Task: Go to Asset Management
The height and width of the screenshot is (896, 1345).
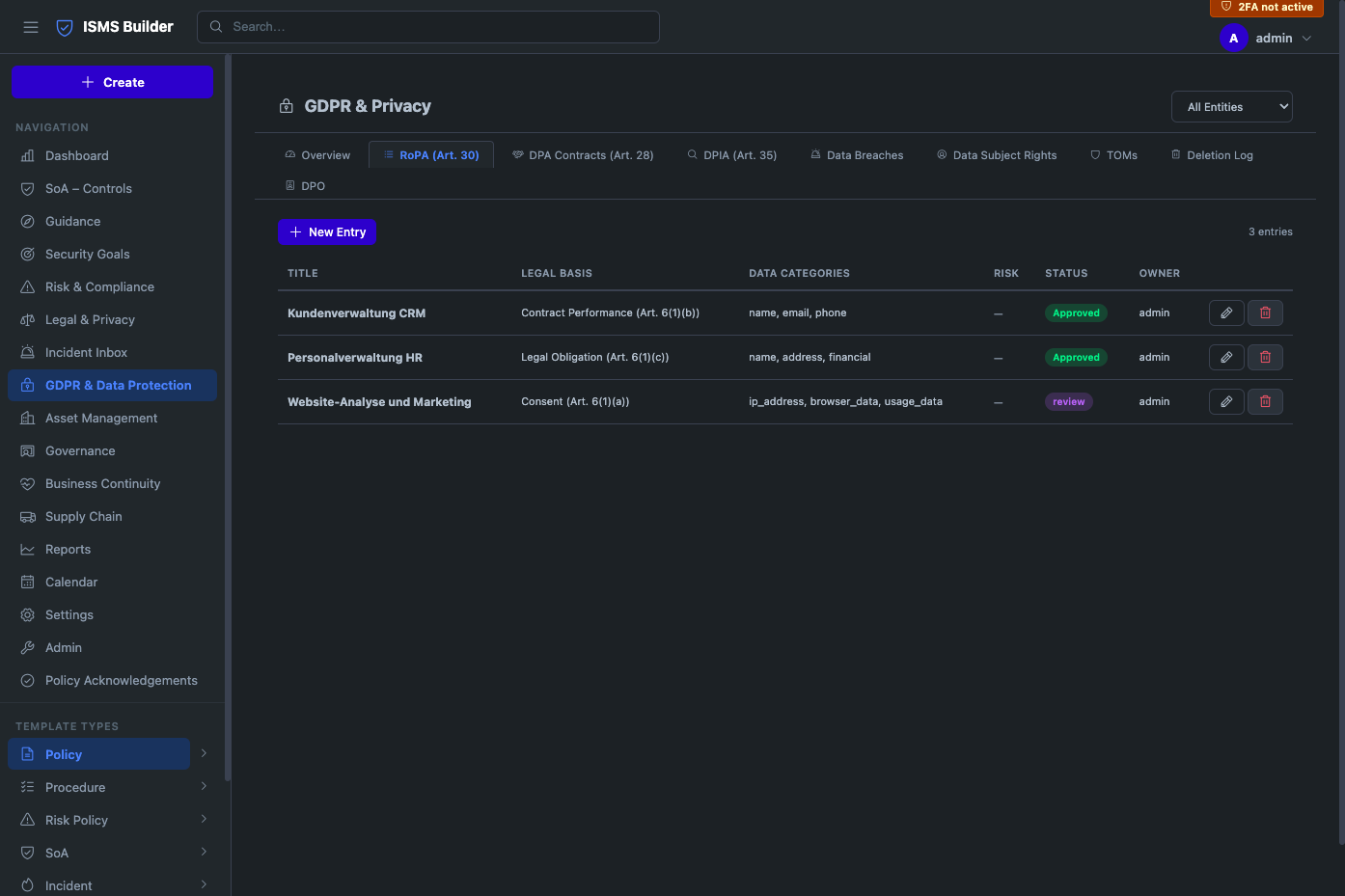Action: 112,418
